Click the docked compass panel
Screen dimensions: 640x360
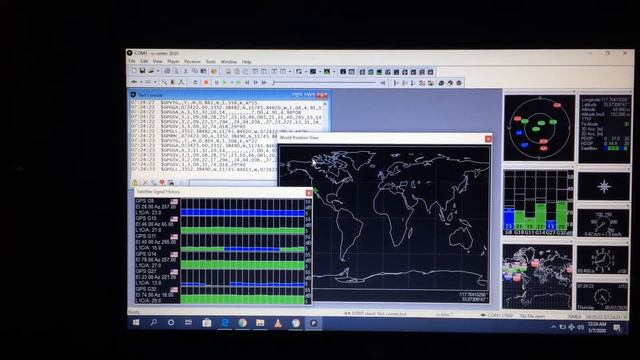click(604, 186)
